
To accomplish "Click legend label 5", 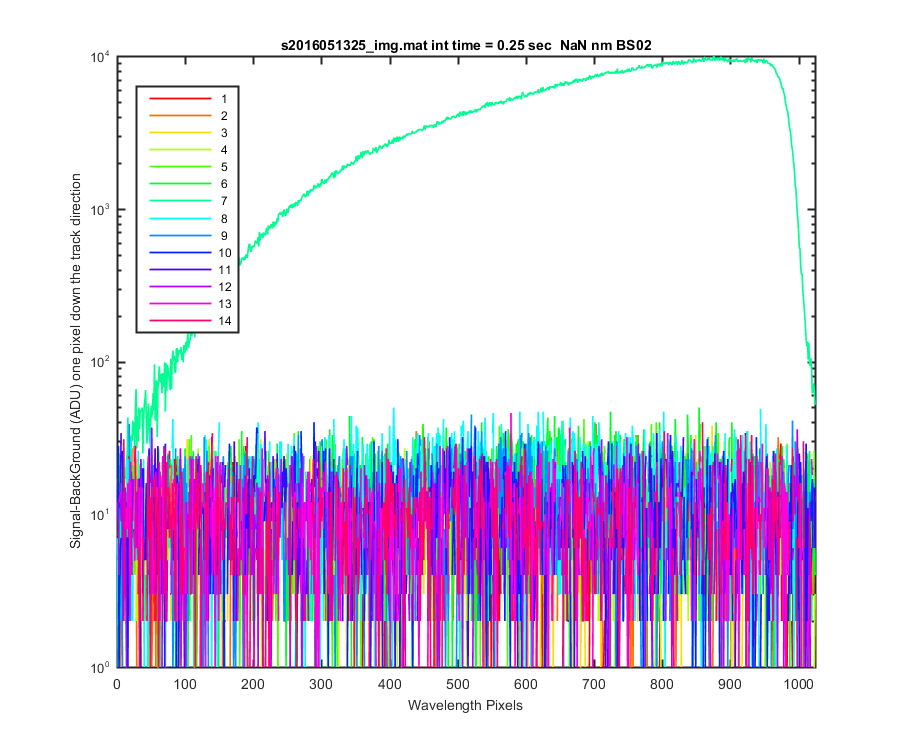I will tap(224, 167).
